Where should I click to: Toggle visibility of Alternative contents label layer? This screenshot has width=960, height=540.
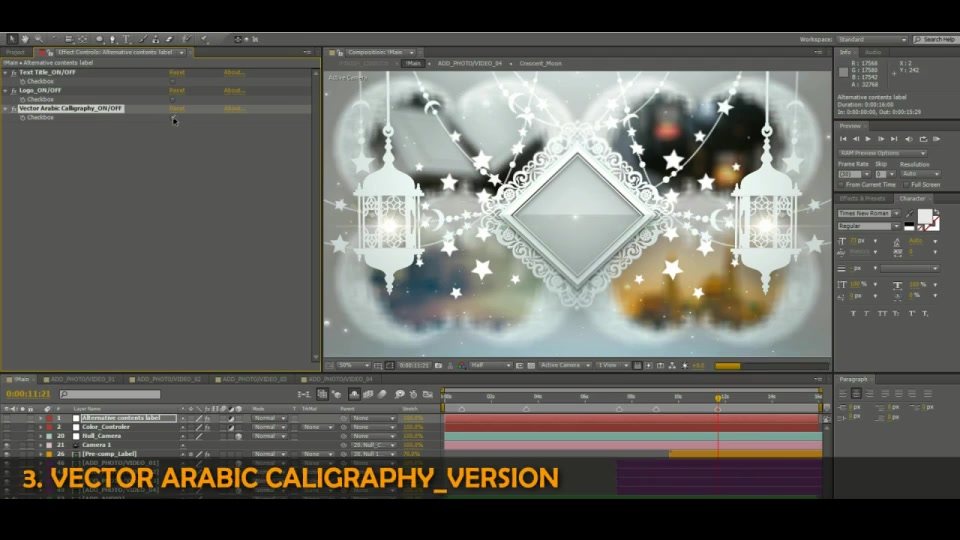point(7,418)
